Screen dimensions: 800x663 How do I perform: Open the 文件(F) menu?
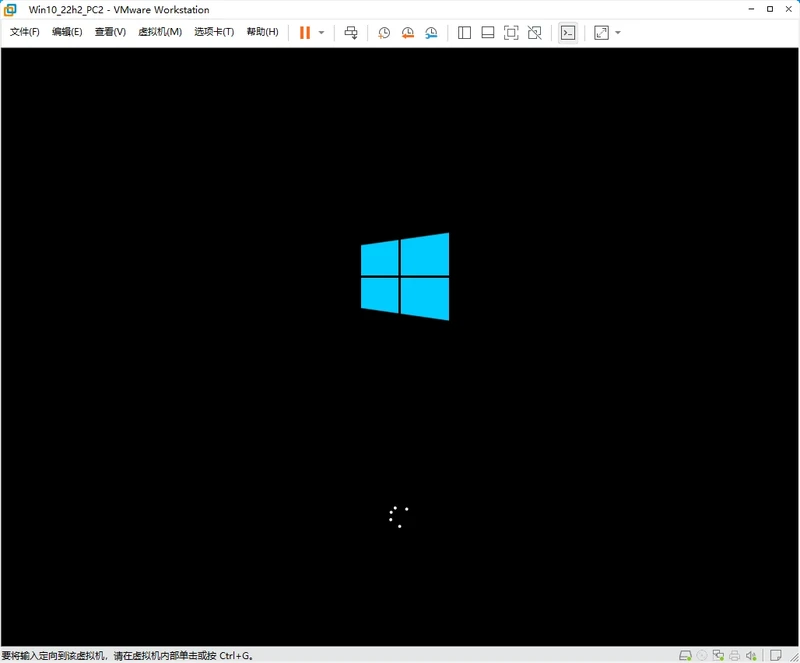click(24, 32)
